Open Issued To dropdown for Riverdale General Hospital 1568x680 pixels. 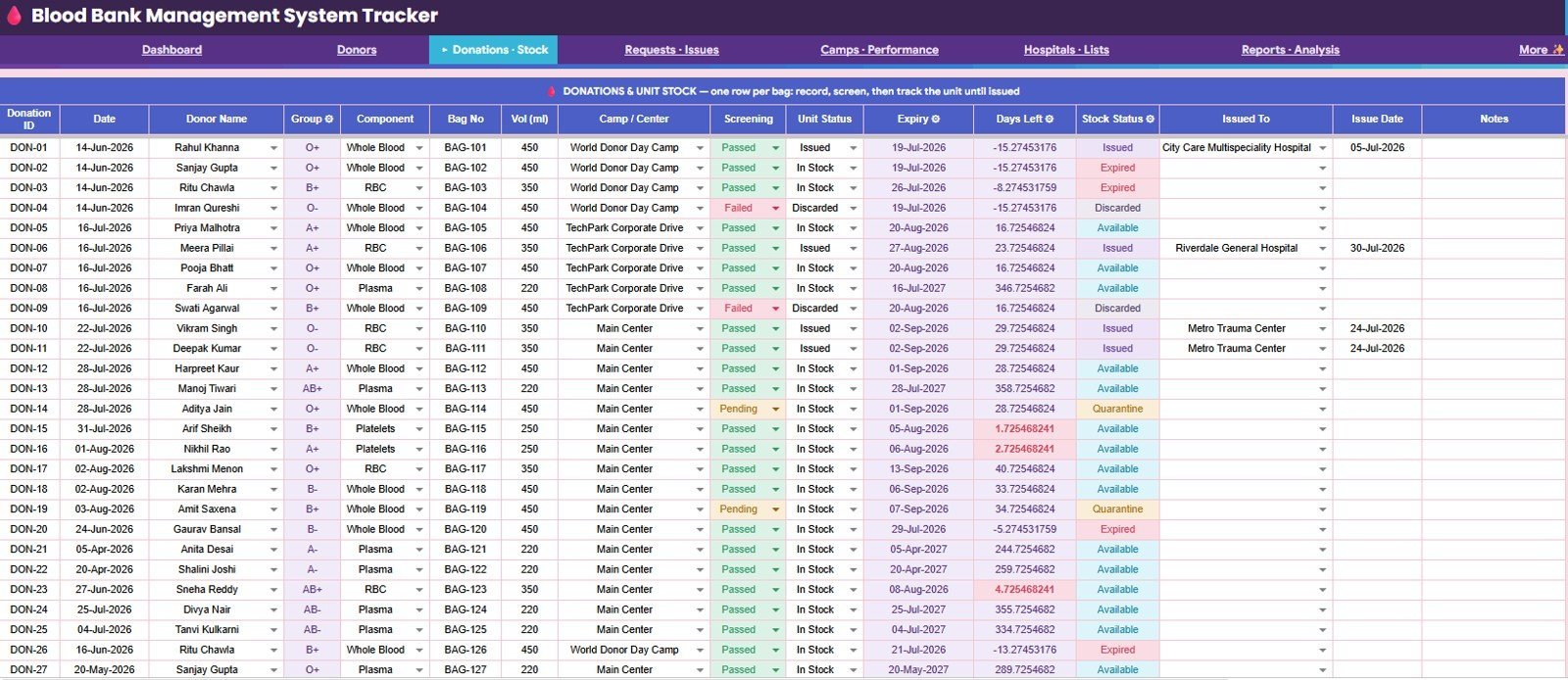click(1322, 248)
